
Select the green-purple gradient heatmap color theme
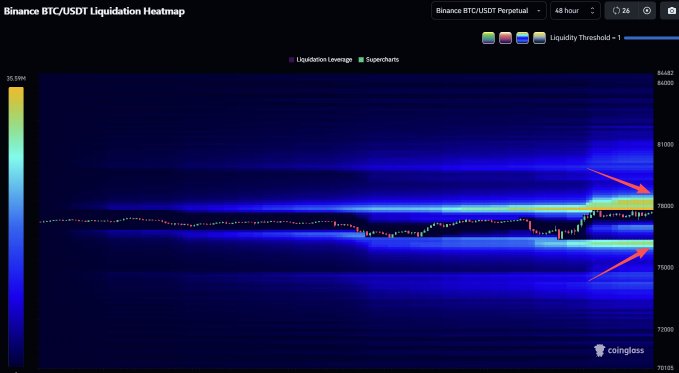(488, 38)
